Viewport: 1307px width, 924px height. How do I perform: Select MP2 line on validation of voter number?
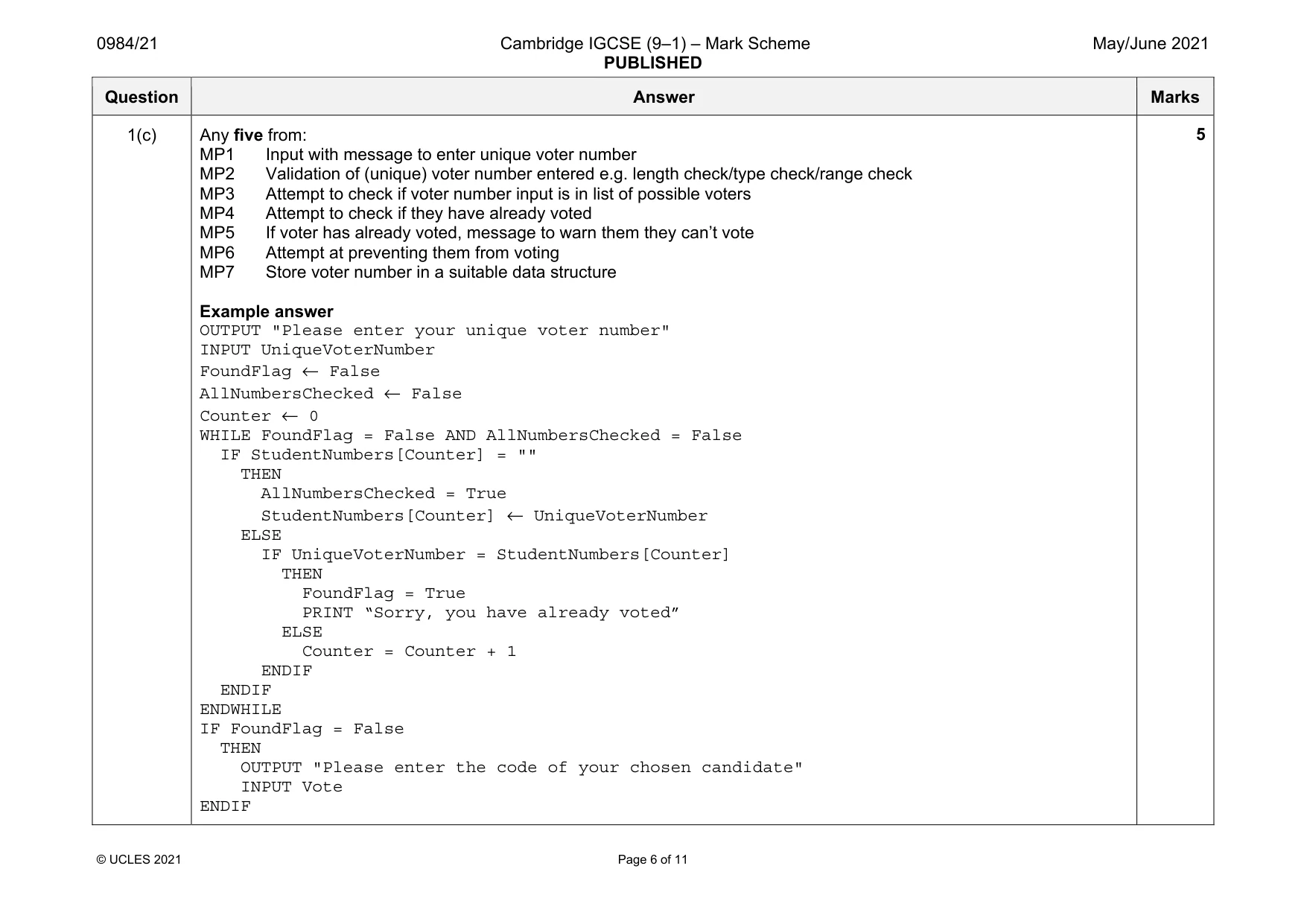tap(556, 173)
